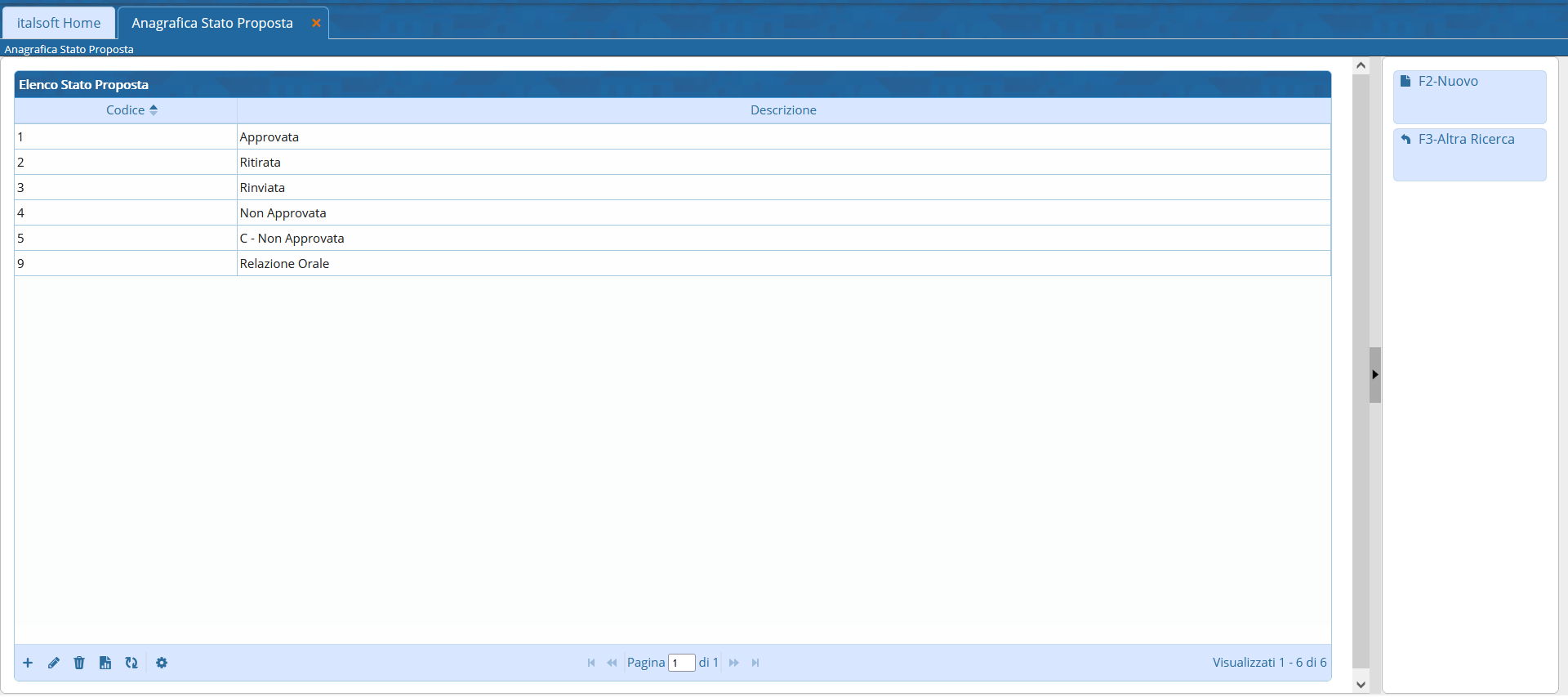
Task: Click the export report file icon
Action: coord(105,663)
